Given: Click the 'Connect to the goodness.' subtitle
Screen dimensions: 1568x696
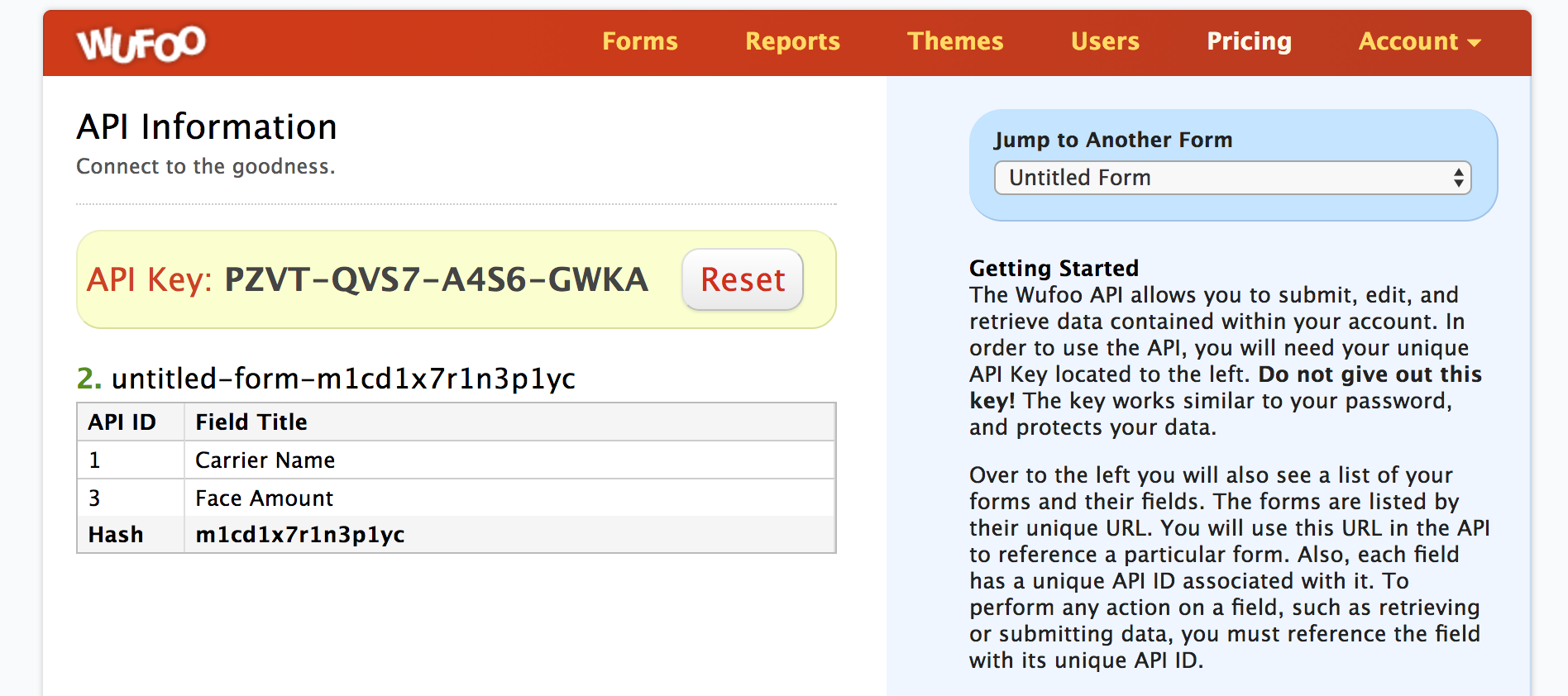Looking at the screenshot, I should pyautogui.click(x=205, y=166).
